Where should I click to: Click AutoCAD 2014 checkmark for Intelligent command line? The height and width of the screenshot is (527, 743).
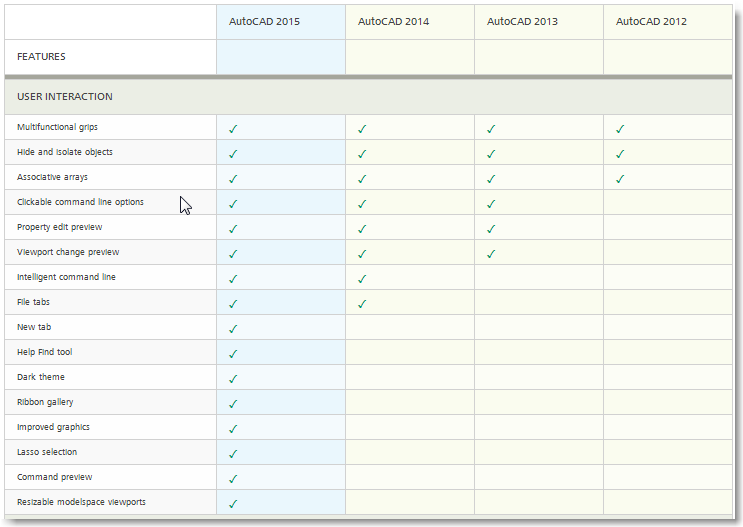(362, 279)
